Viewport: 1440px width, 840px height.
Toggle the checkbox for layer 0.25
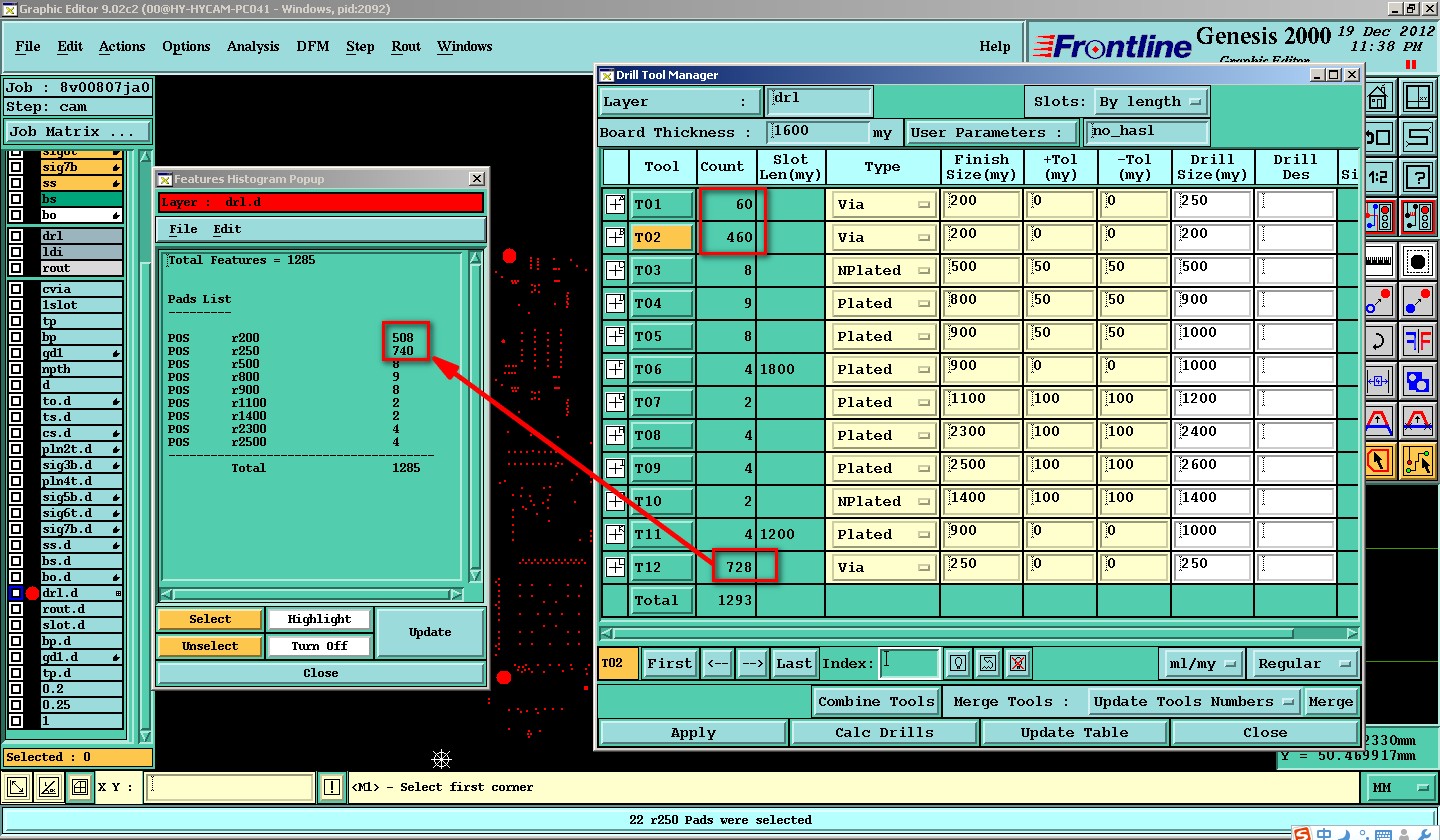point(16,705)
